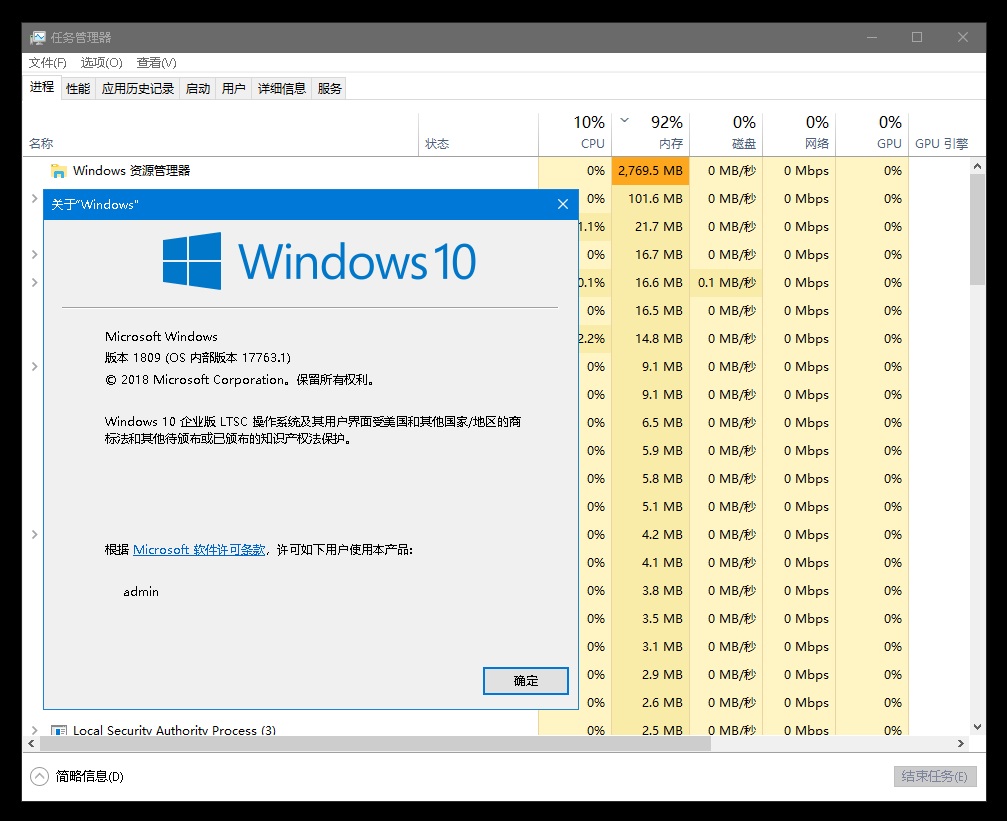Image resolution: width=1007 pixels, height=821 pixels.
Task: Switch to the 性能 tab
Action: [x=78, y=88]
